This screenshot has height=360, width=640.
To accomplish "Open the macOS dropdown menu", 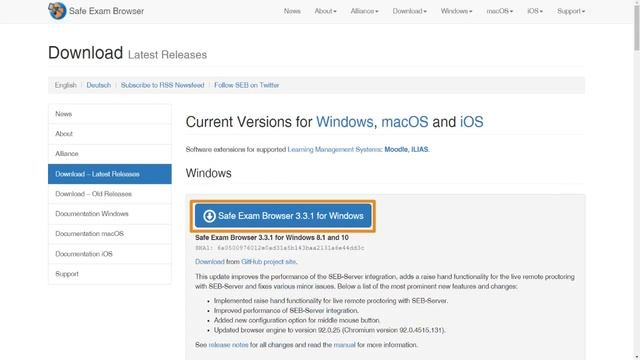I will point(500,11).
